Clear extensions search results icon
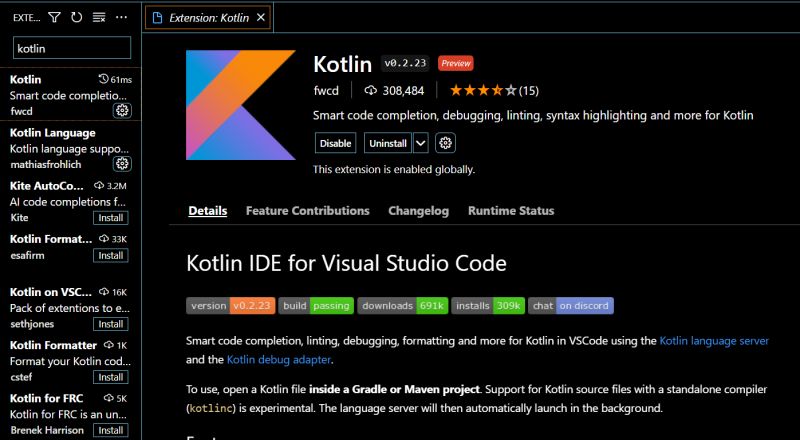This screenshot has width=800, height=440. click(98, 18)
